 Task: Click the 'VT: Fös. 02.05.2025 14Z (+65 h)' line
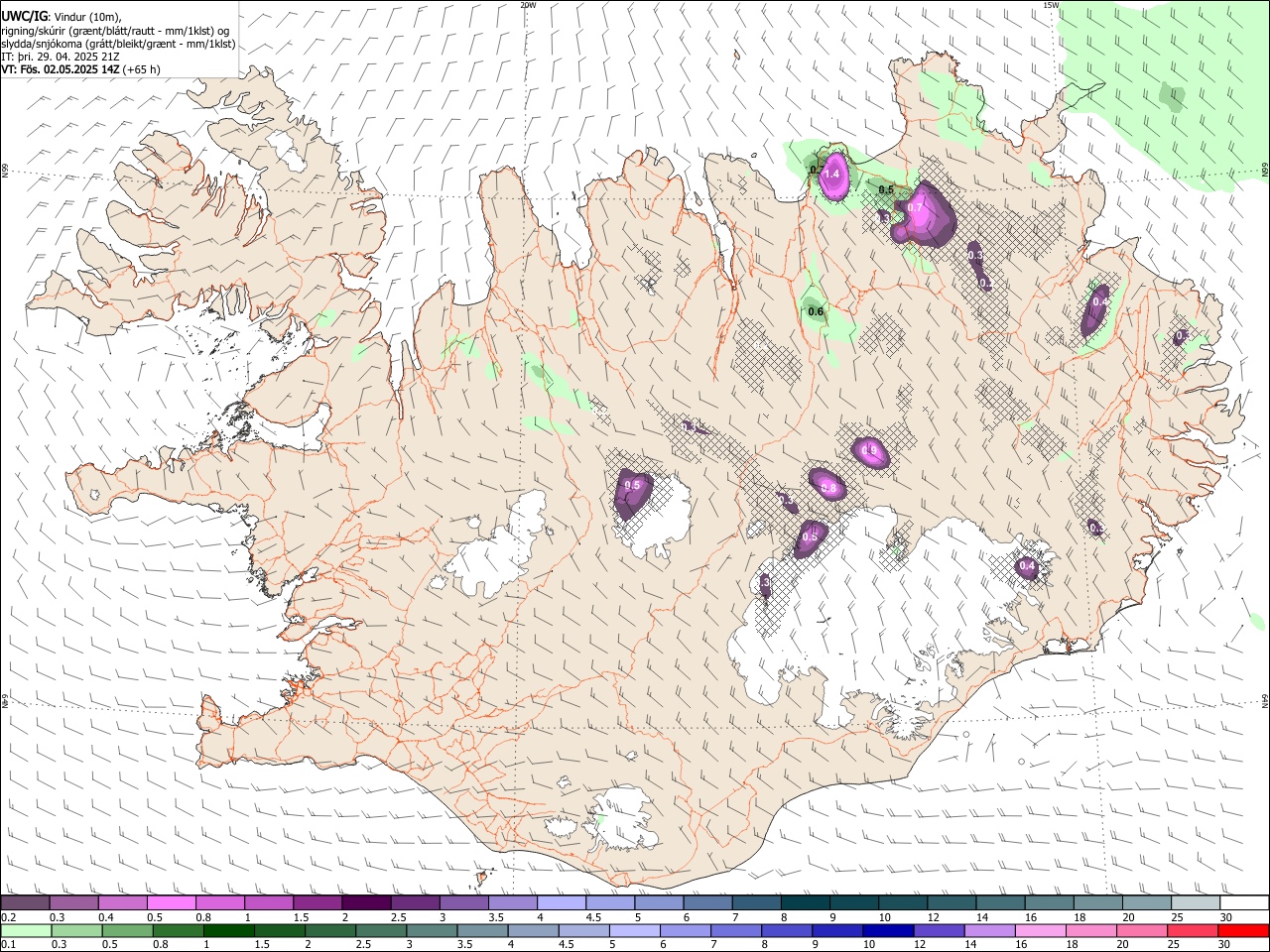click(80, 69)
